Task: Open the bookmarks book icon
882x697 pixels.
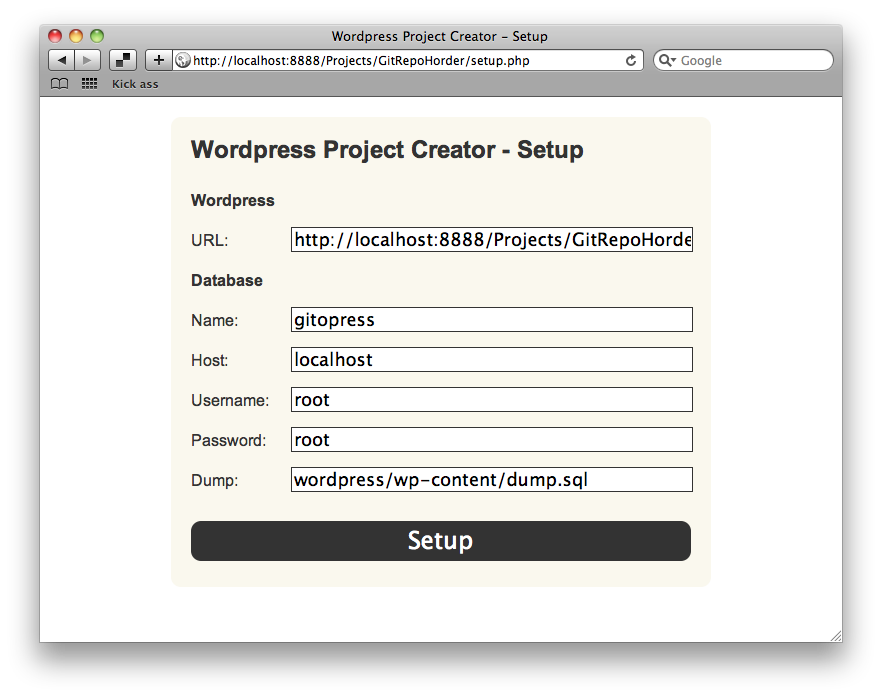Action: coord(60,84)
